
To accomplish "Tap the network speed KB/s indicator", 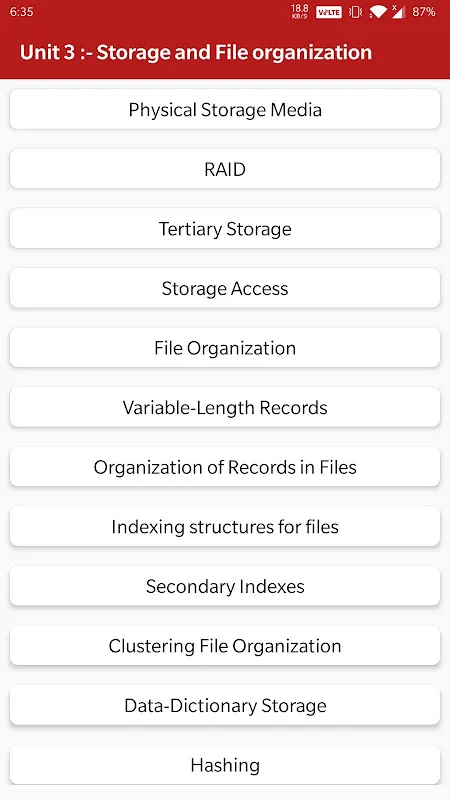I will click(x=299, y=12).
